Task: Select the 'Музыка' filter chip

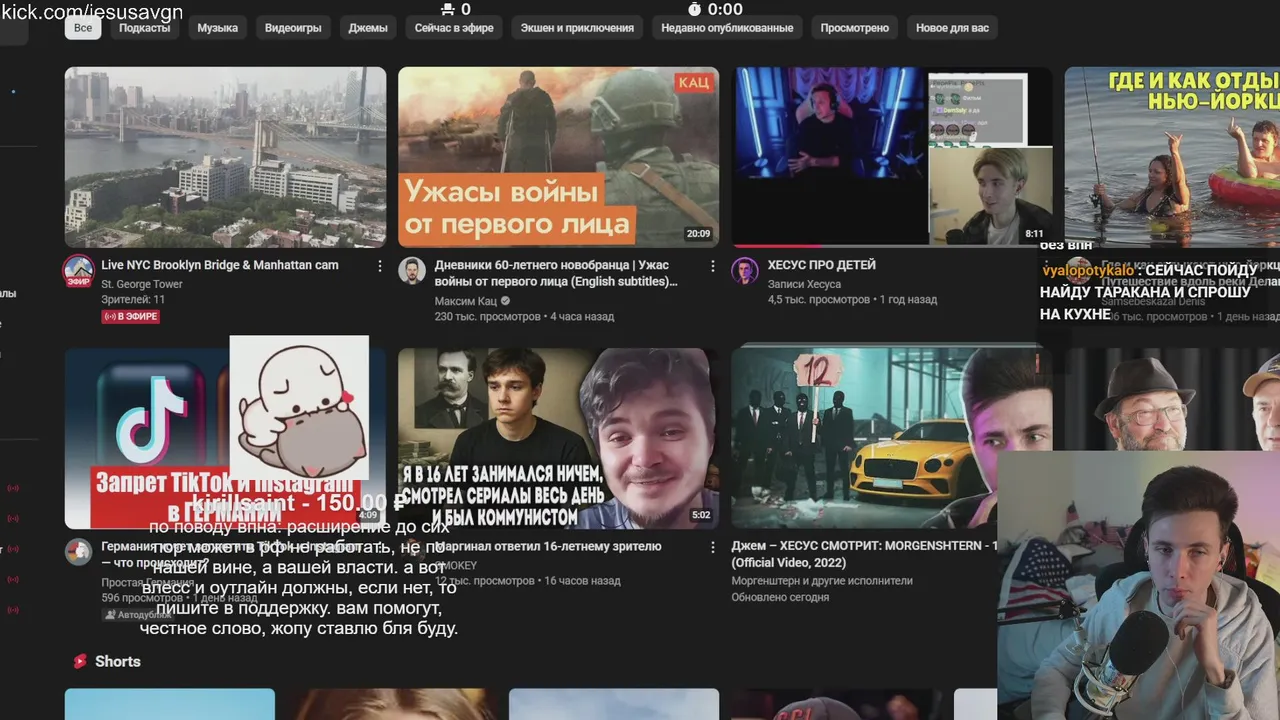Action: click(218, 28)
